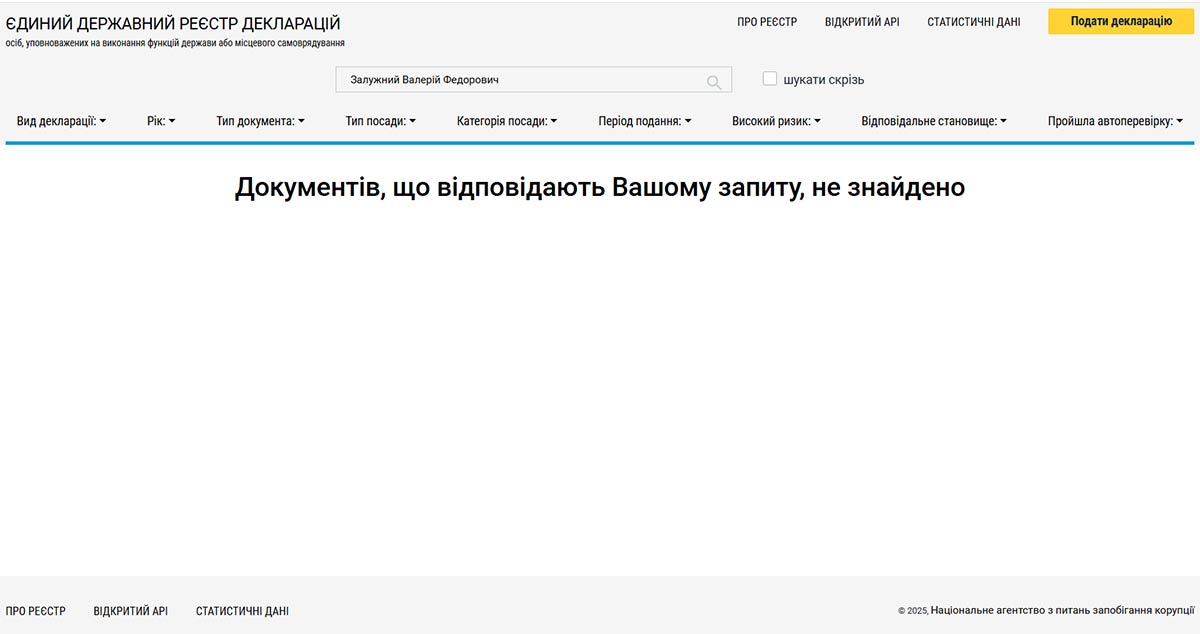1200x634 pixels.
Task: Open the "Тип посади" dropdown
Action: point(380,121)
